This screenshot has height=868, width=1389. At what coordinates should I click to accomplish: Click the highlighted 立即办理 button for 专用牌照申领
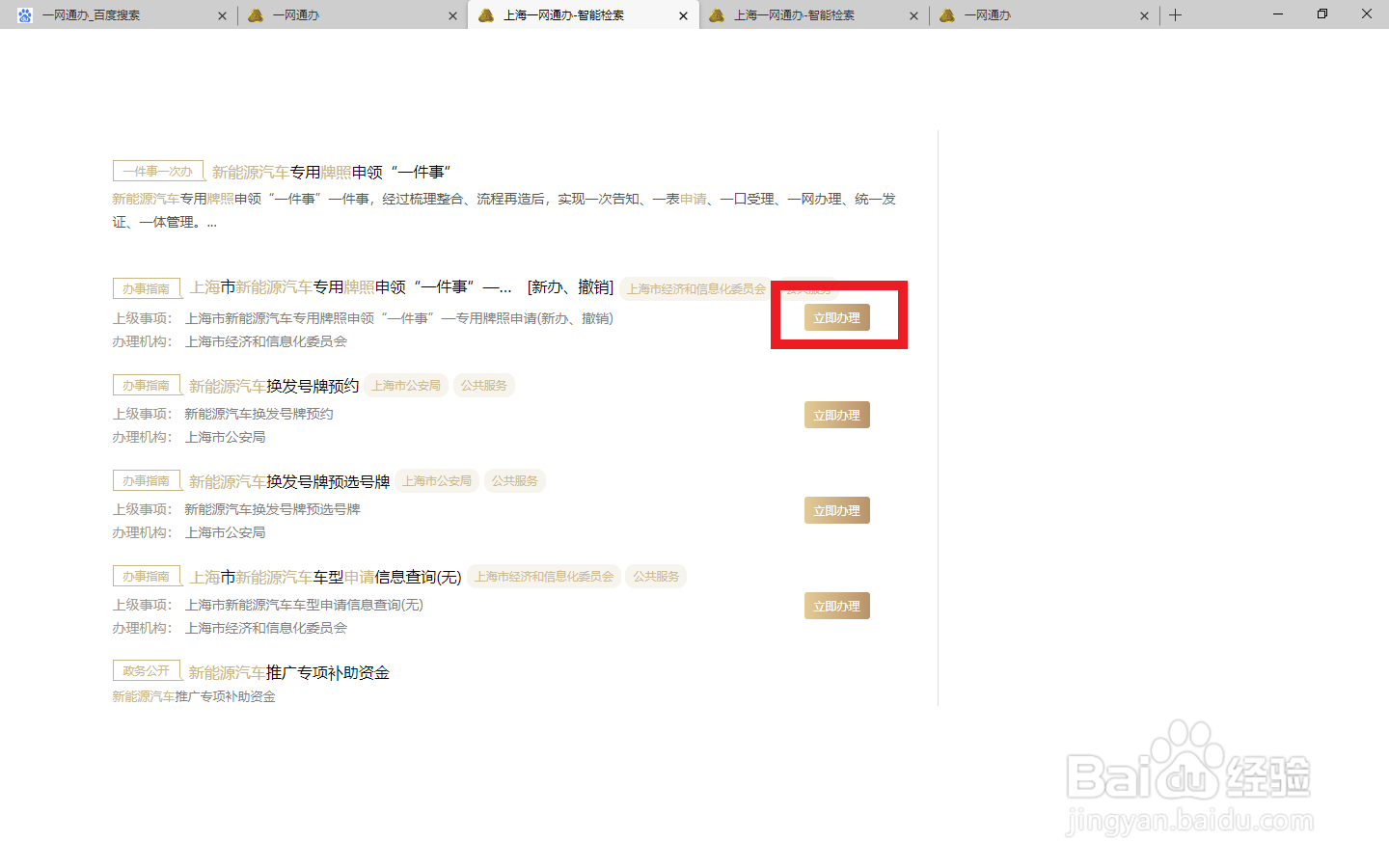837,316
